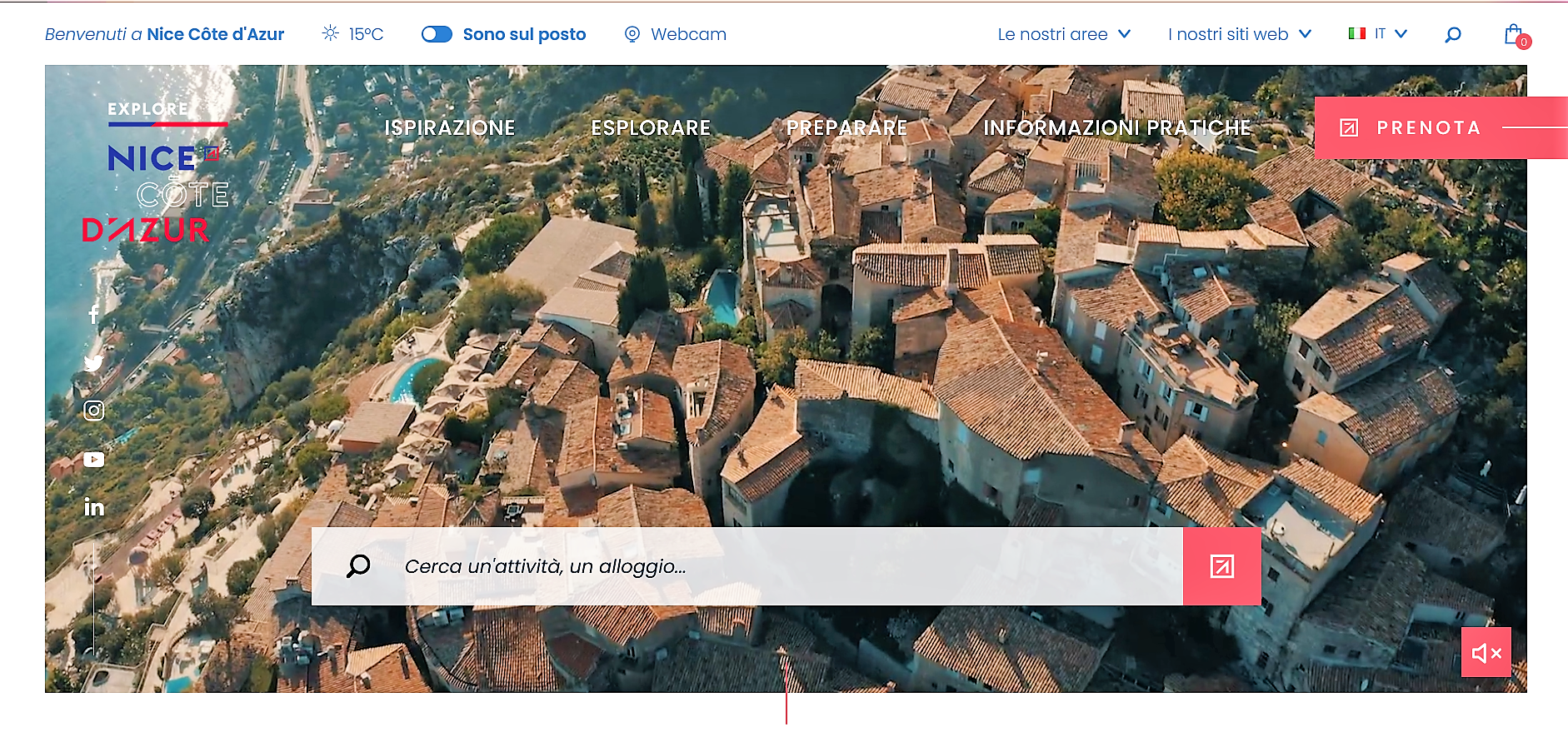Click the Webcam location icon
The height and width of the screenshot is (737, 1568).
point(632,34)
